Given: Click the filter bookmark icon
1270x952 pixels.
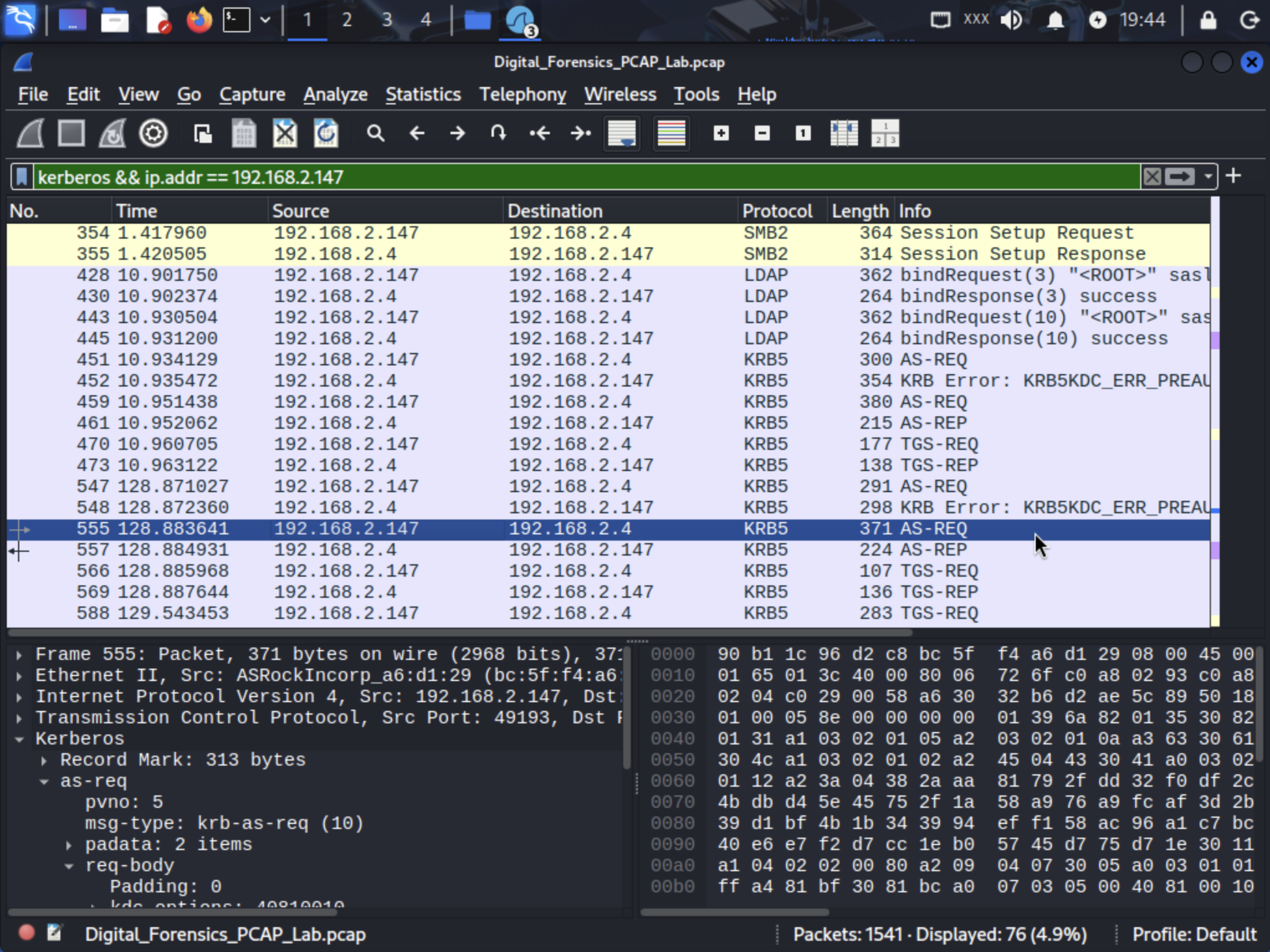Looking at the screenshot, I should click(22, 177).
